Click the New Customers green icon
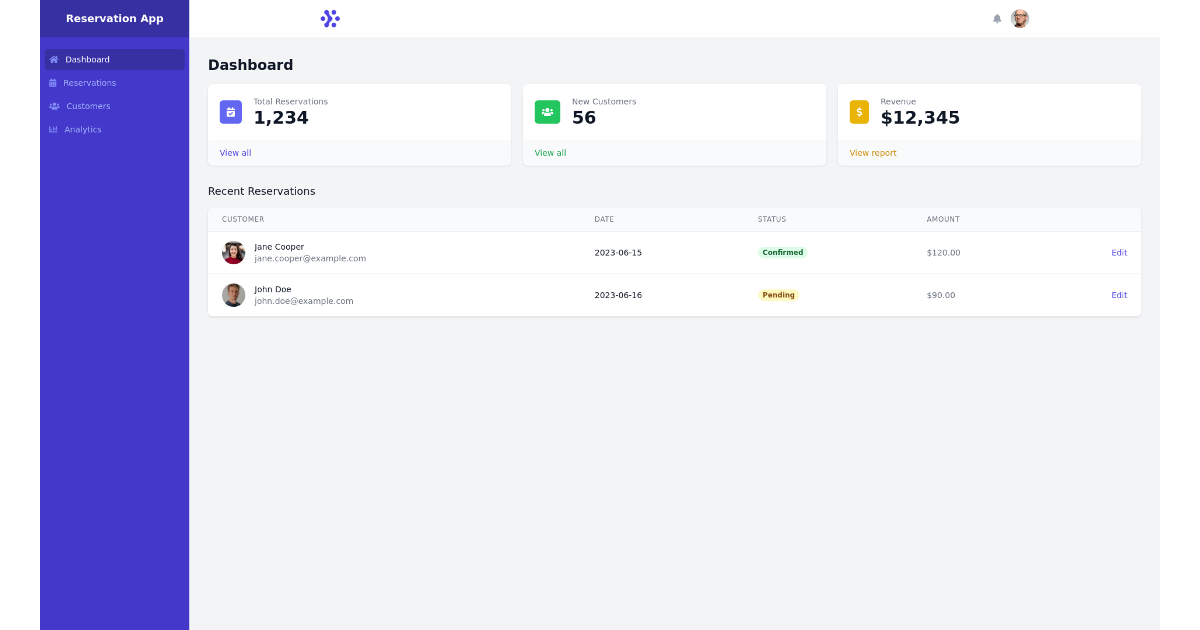This screenshot has height=630, width=1200. [x=547, y=112]
